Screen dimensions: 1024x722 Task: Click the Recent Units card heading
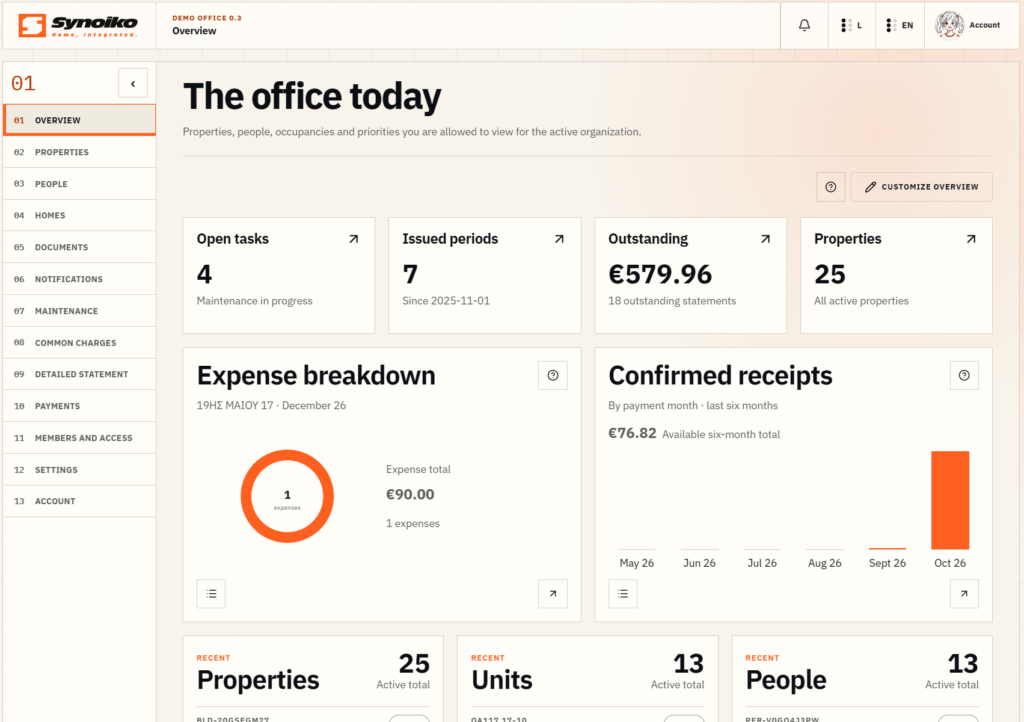pyautogui.click(x=502, y=680)
